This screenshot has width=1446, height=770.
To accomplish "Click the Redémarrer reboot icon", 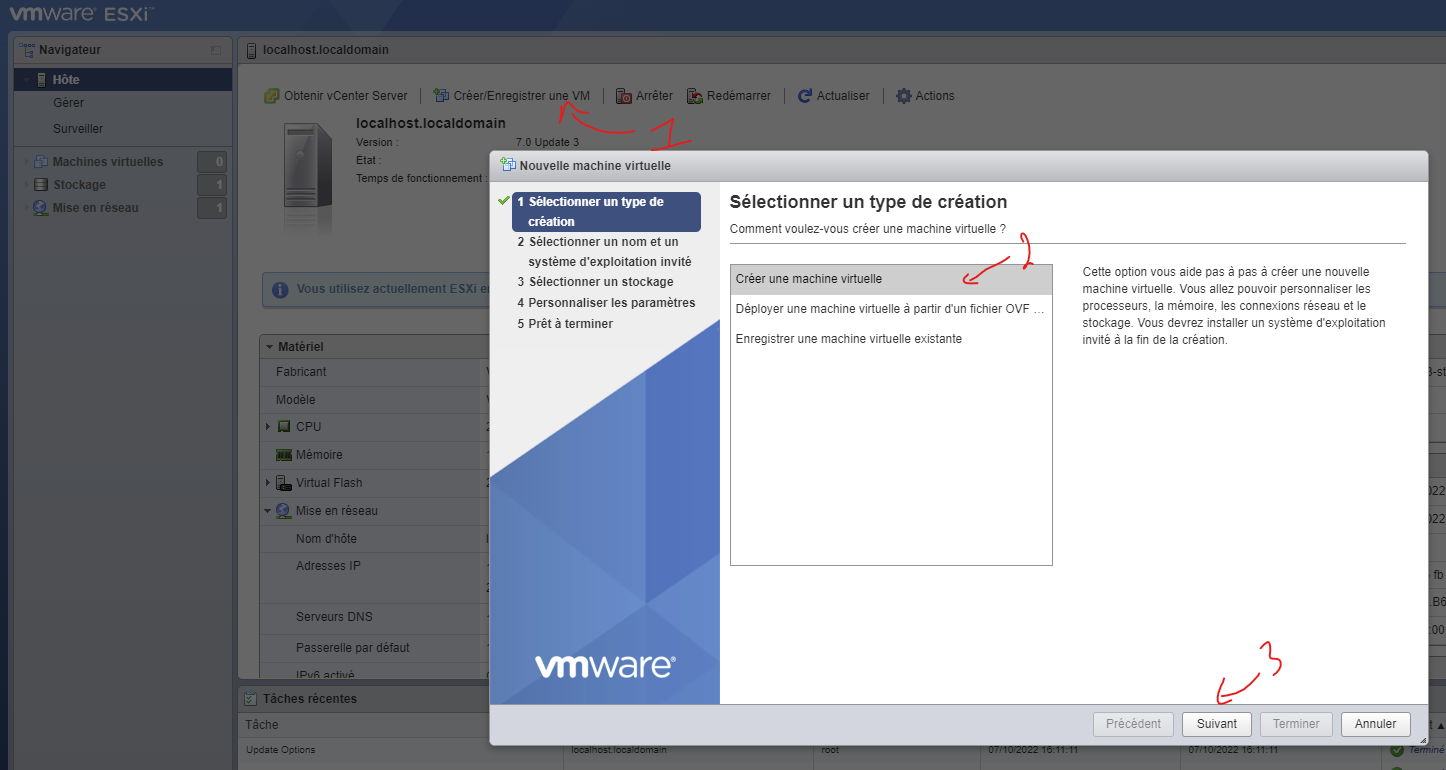I will coord(694,96).
